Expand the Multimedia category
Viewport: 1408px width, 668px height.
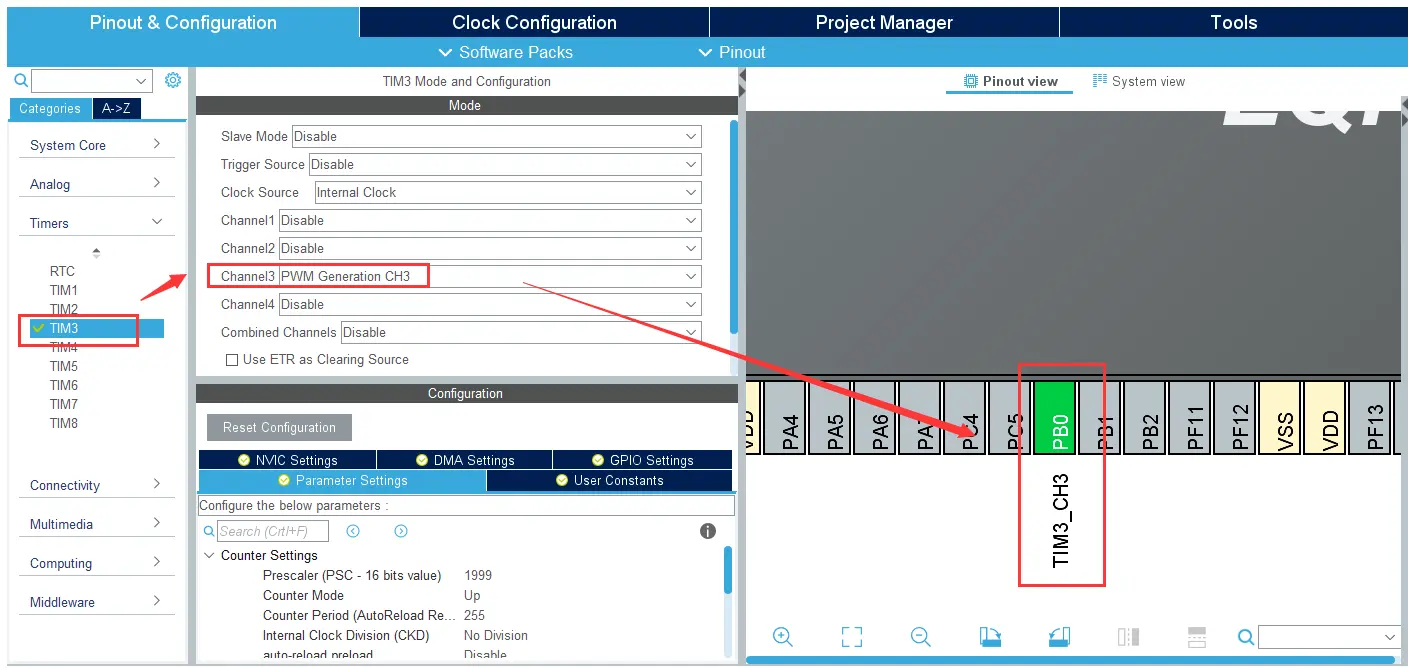click(x=96, y=524)
